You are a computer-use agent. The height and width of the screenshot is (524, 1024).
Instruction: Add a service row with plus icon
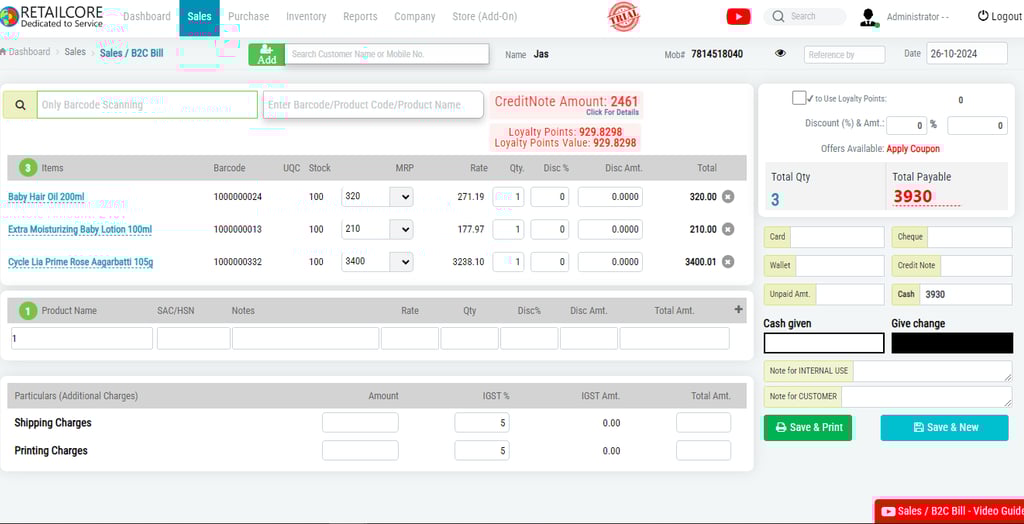click(x=739, y=310)
